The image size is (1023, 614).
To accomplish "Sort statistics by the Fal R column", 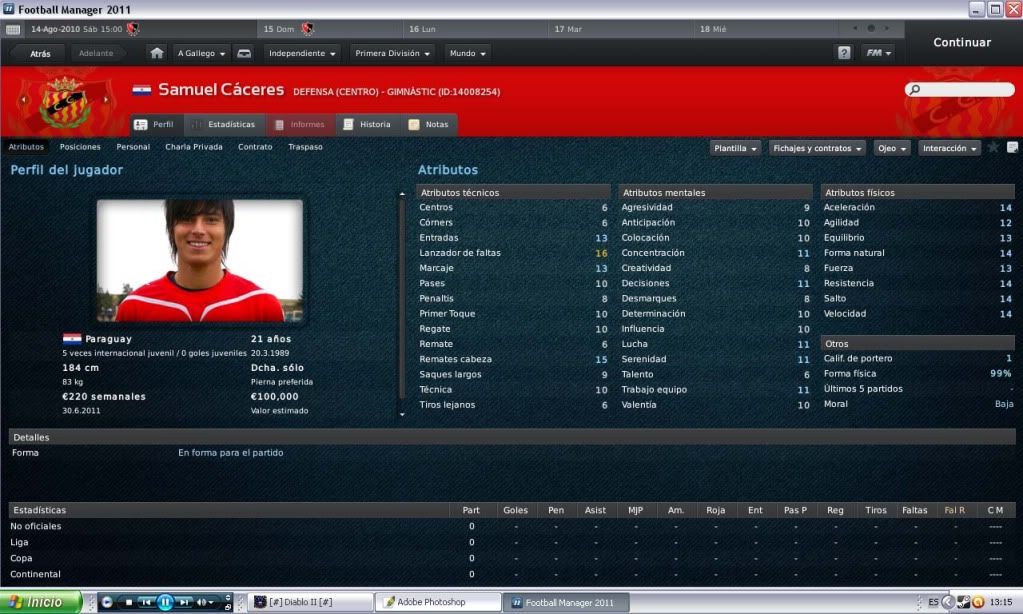I will point(954,510).
